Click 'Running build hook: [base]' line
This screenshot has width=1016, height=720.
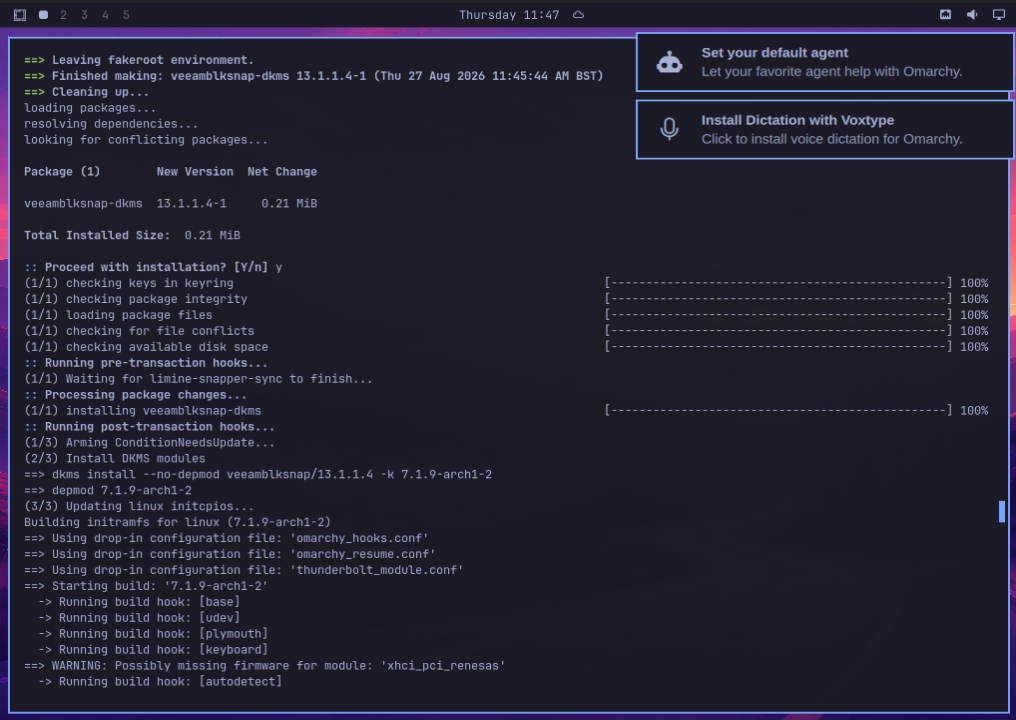click(139, 602)
